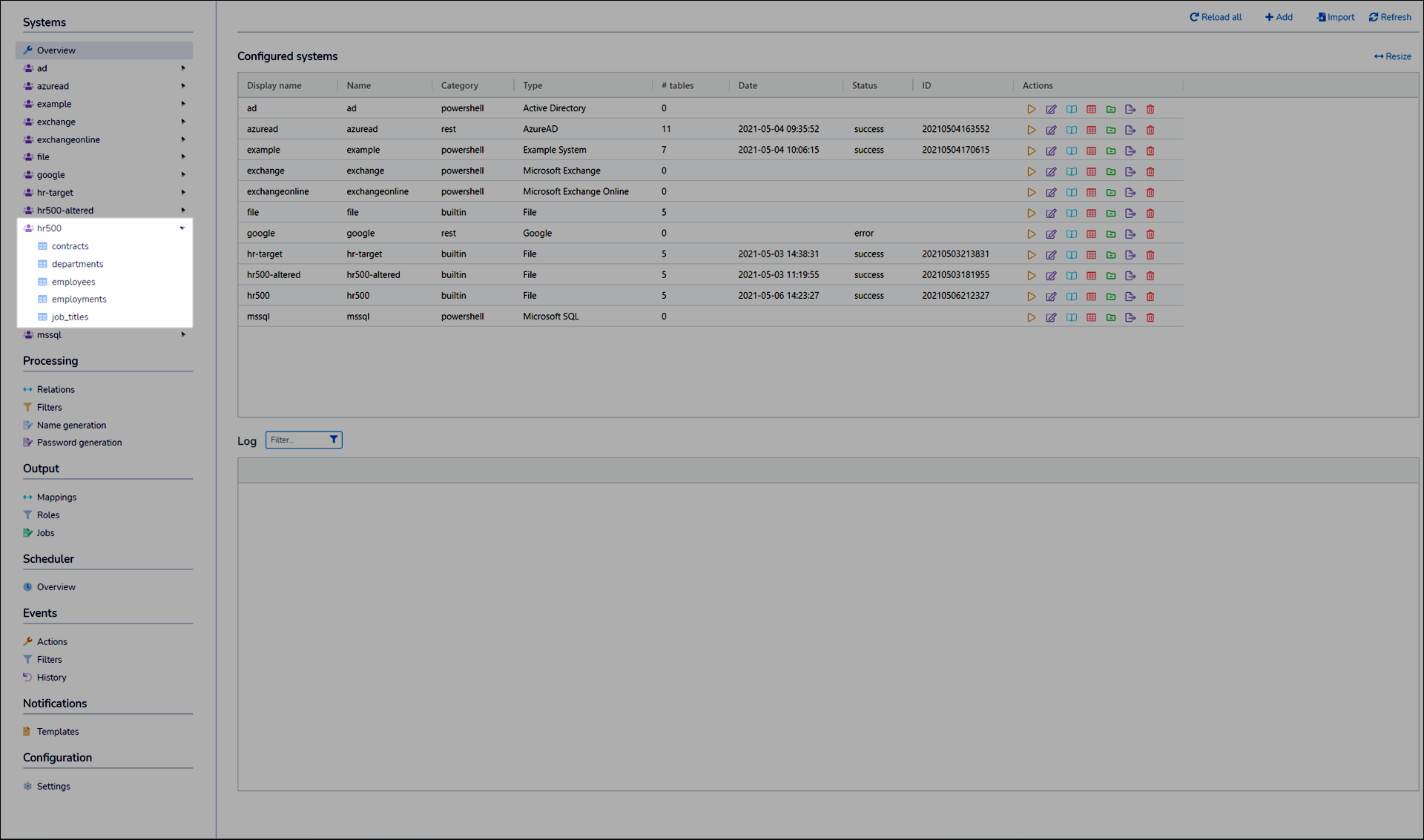Expand the hr500-altered system entry
The width and height of the screenshot is (1424, 840).
pos(182,210)
